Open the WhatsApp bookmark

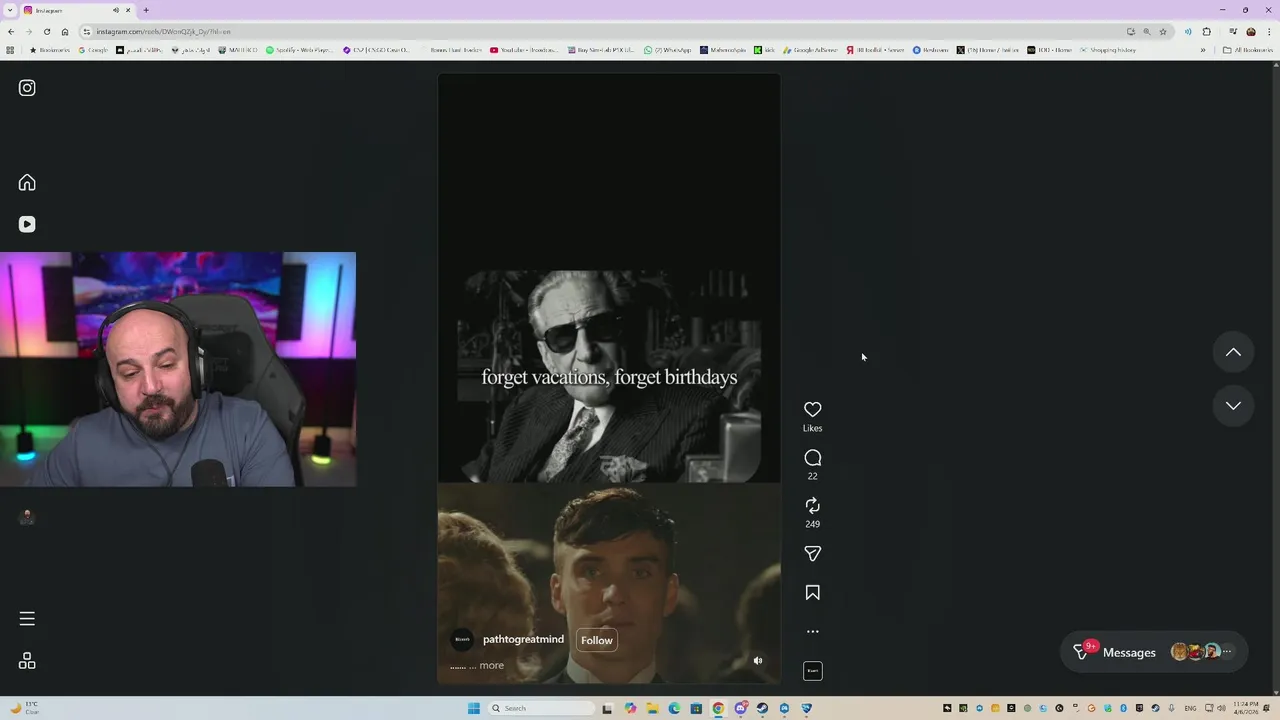pos(668,50)
